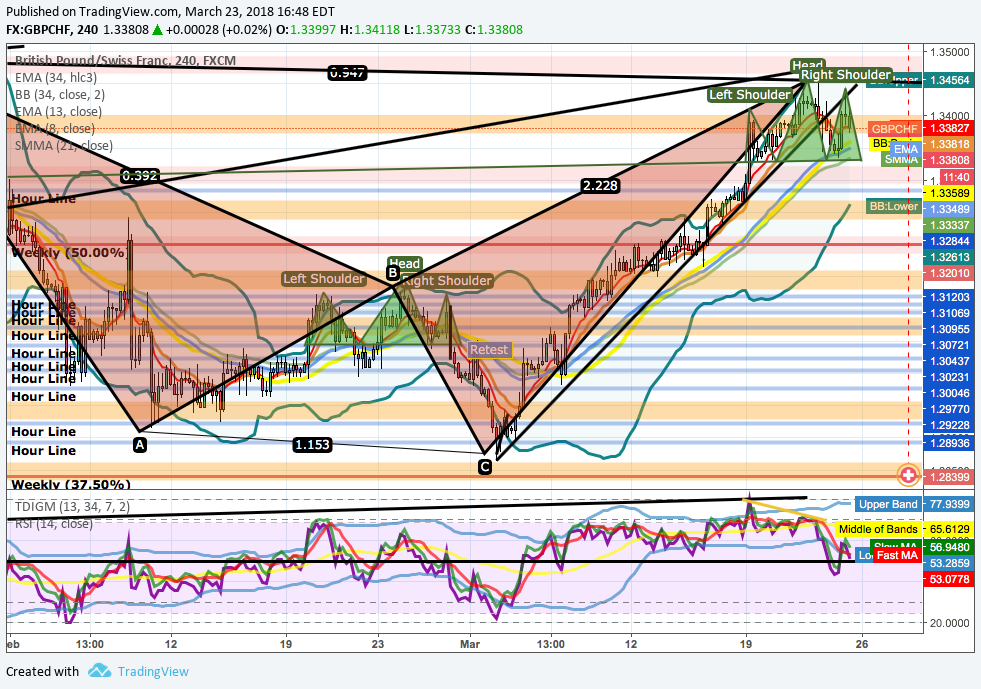
Task: Select the O:1.33997 open value
Action: pos(306,29)
